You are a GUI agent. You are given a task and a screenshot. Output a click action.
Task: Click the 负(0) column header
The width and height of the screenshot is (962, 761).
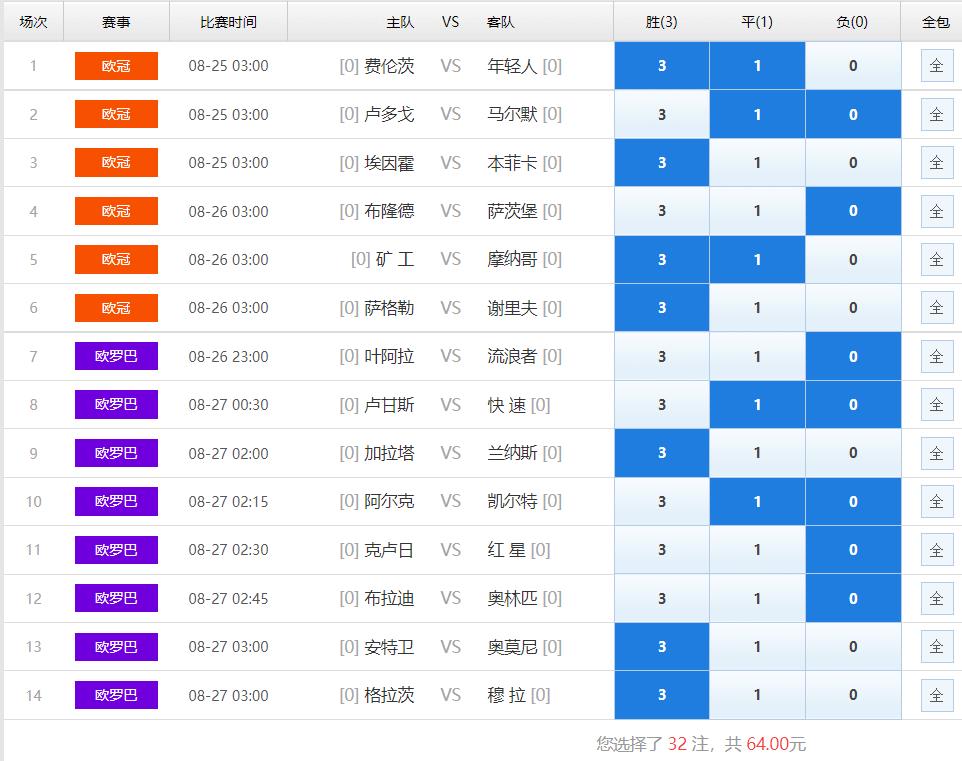coord(852,22)
